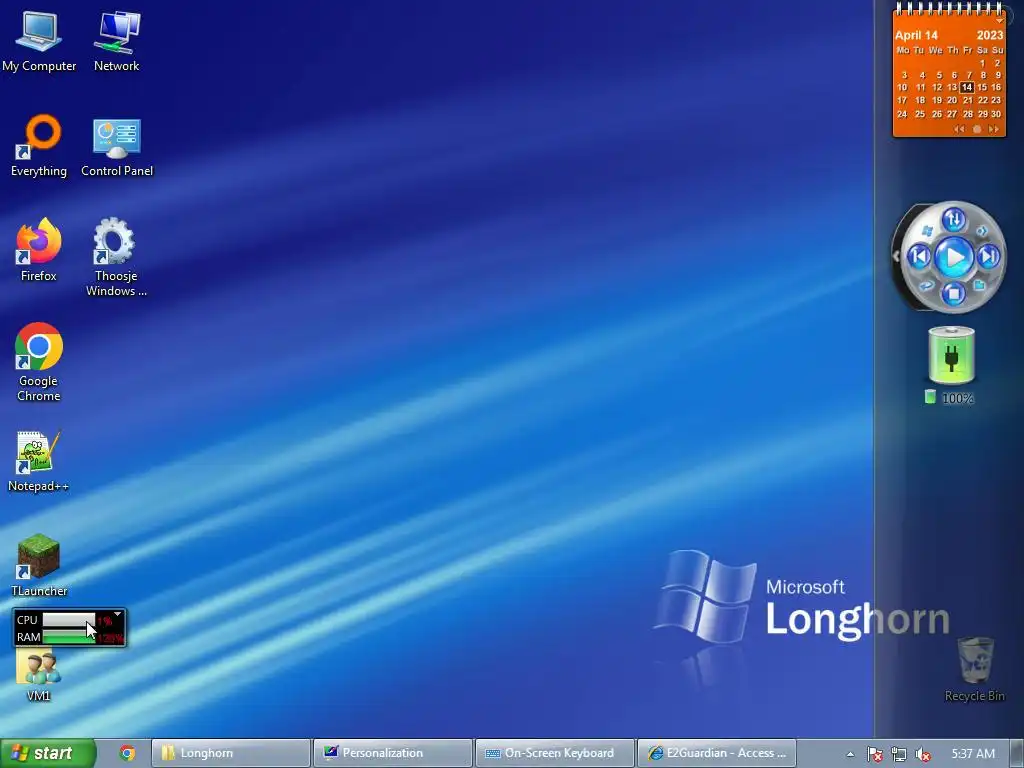Open the VM1 users icon

coord(39,674)
